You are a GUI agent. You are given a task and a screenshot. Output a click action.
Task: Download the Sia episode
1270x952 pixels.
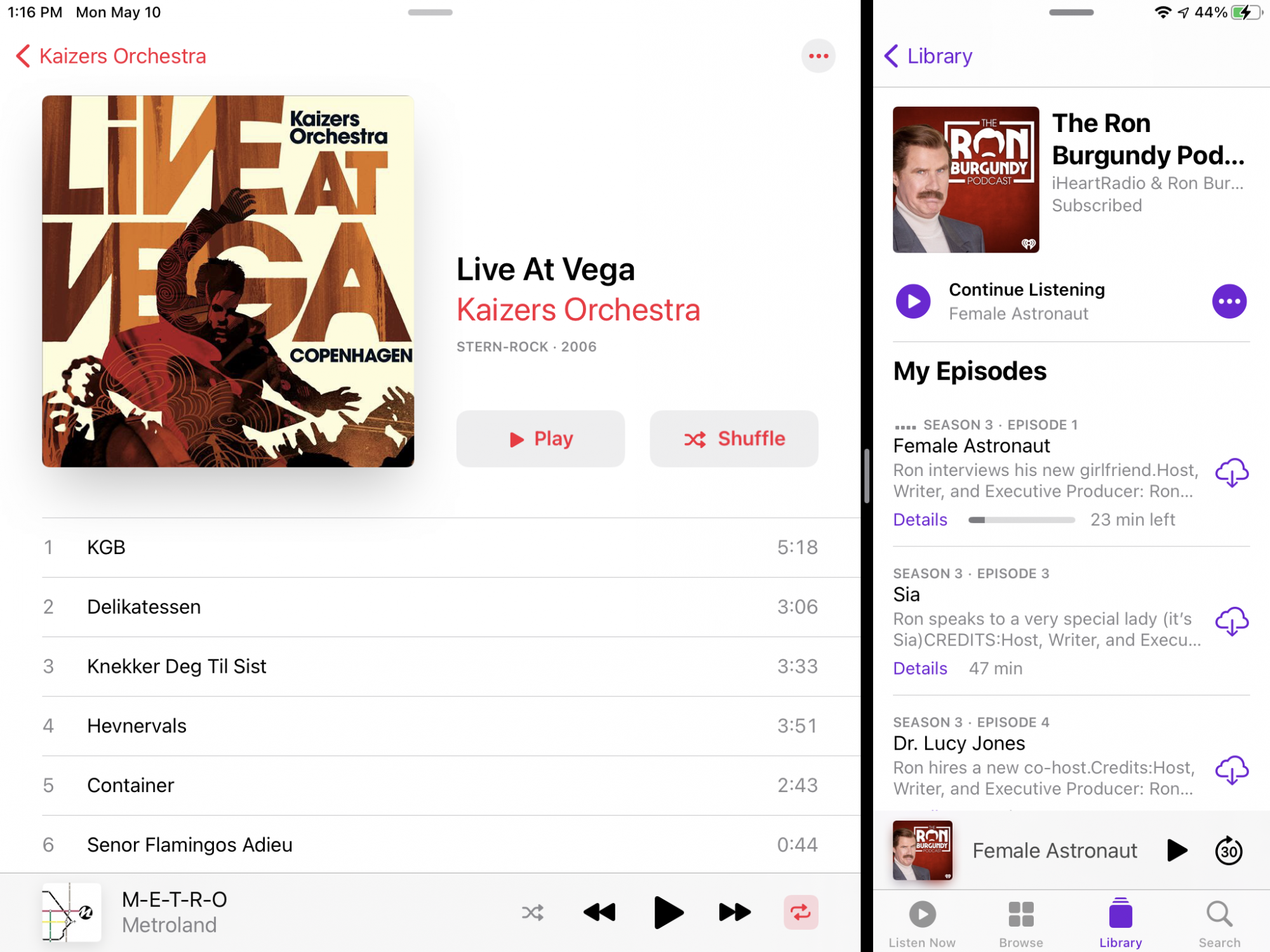pos(1231,622)
